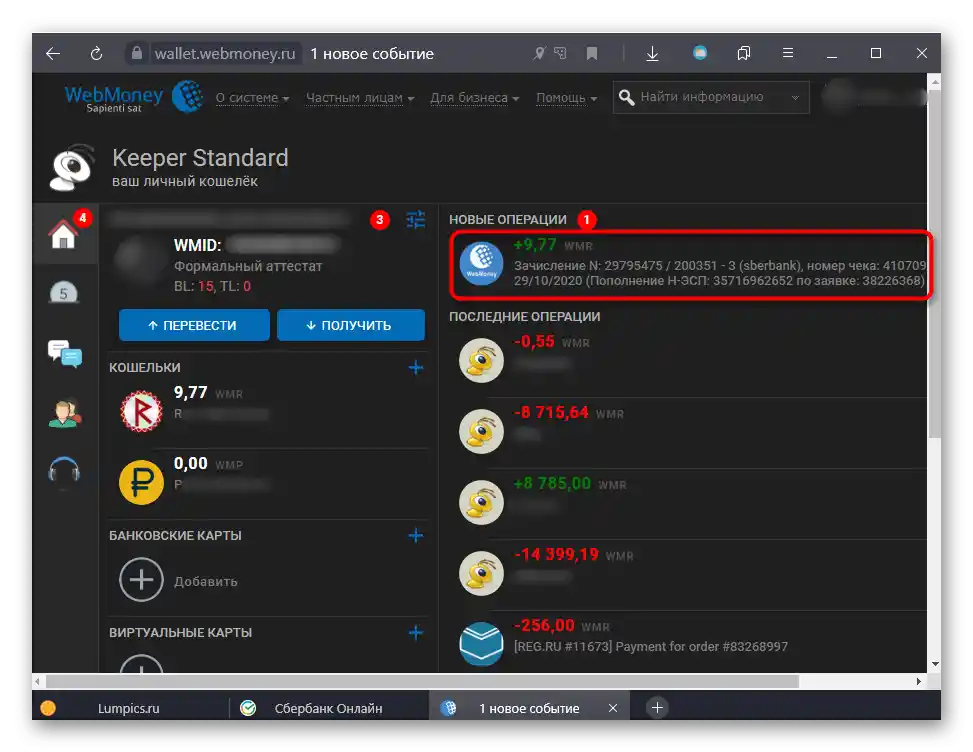Open the REG.RU payment box icon
Screen dimensions: 973x752
click(x=481, y=643)
